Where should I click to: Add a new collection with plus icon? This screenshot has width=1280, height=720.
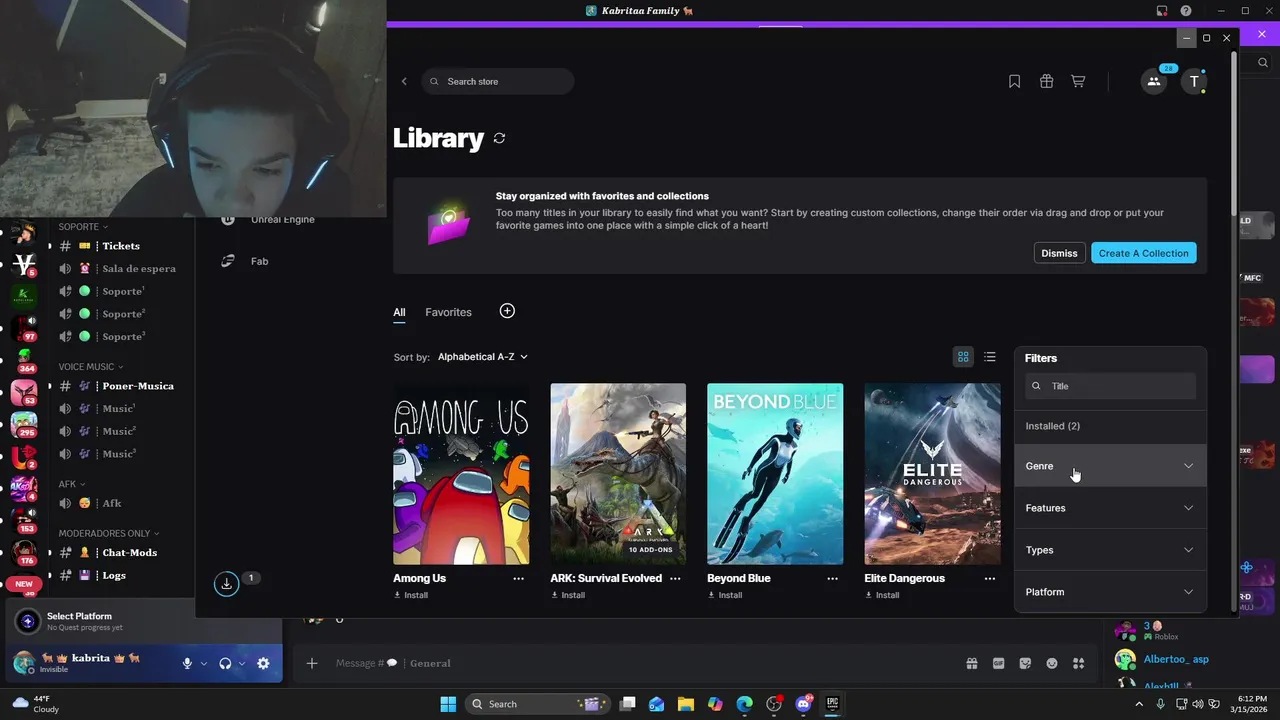pos(507,311)
